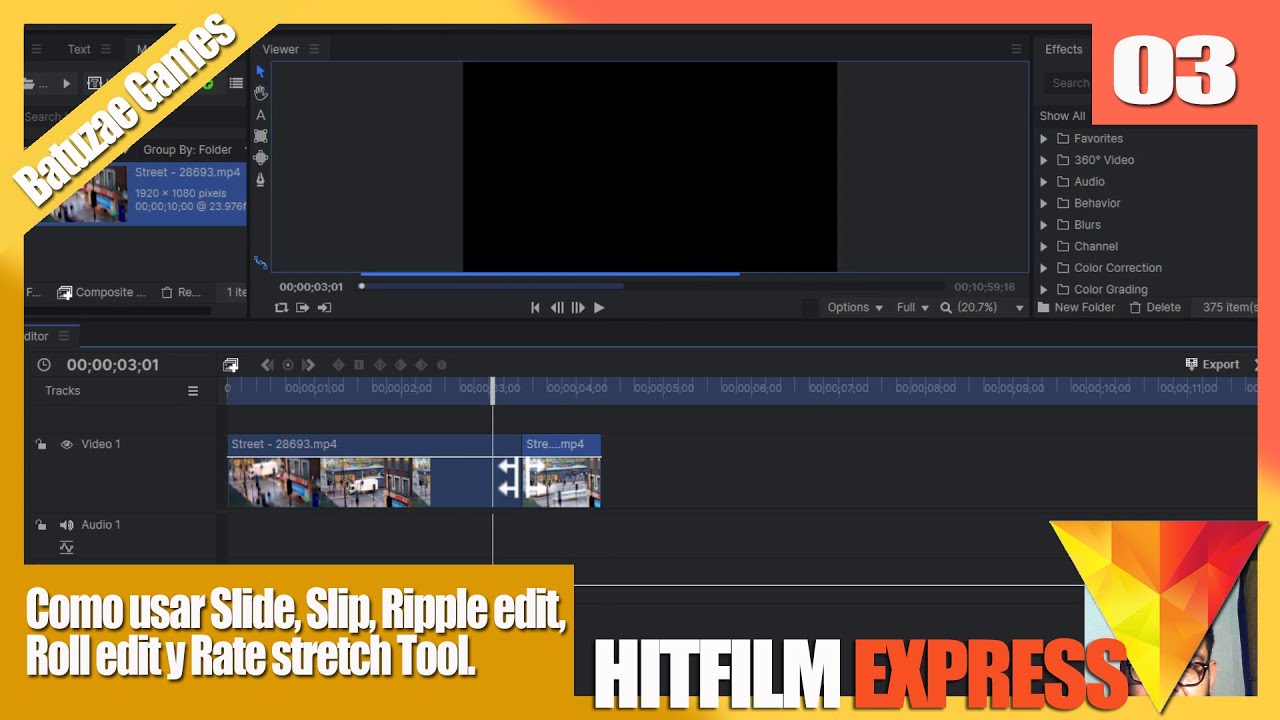Expand the Audio effects folder
Viewport: 1280px width, 720px height.
pyautogui.click(x=1044, y=182)
